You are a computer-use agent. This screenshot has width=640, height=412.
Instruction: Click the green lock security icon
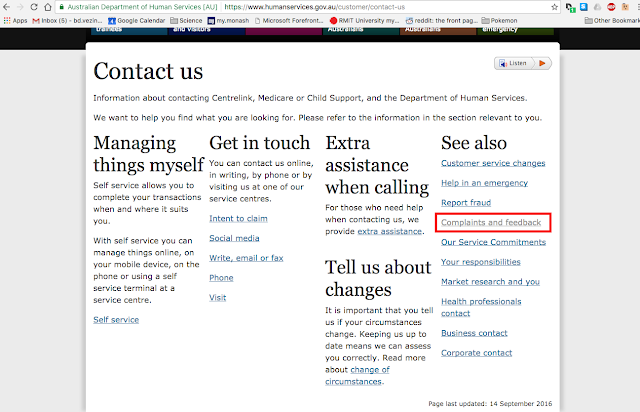pyautogui.click(x=62, y=7)
